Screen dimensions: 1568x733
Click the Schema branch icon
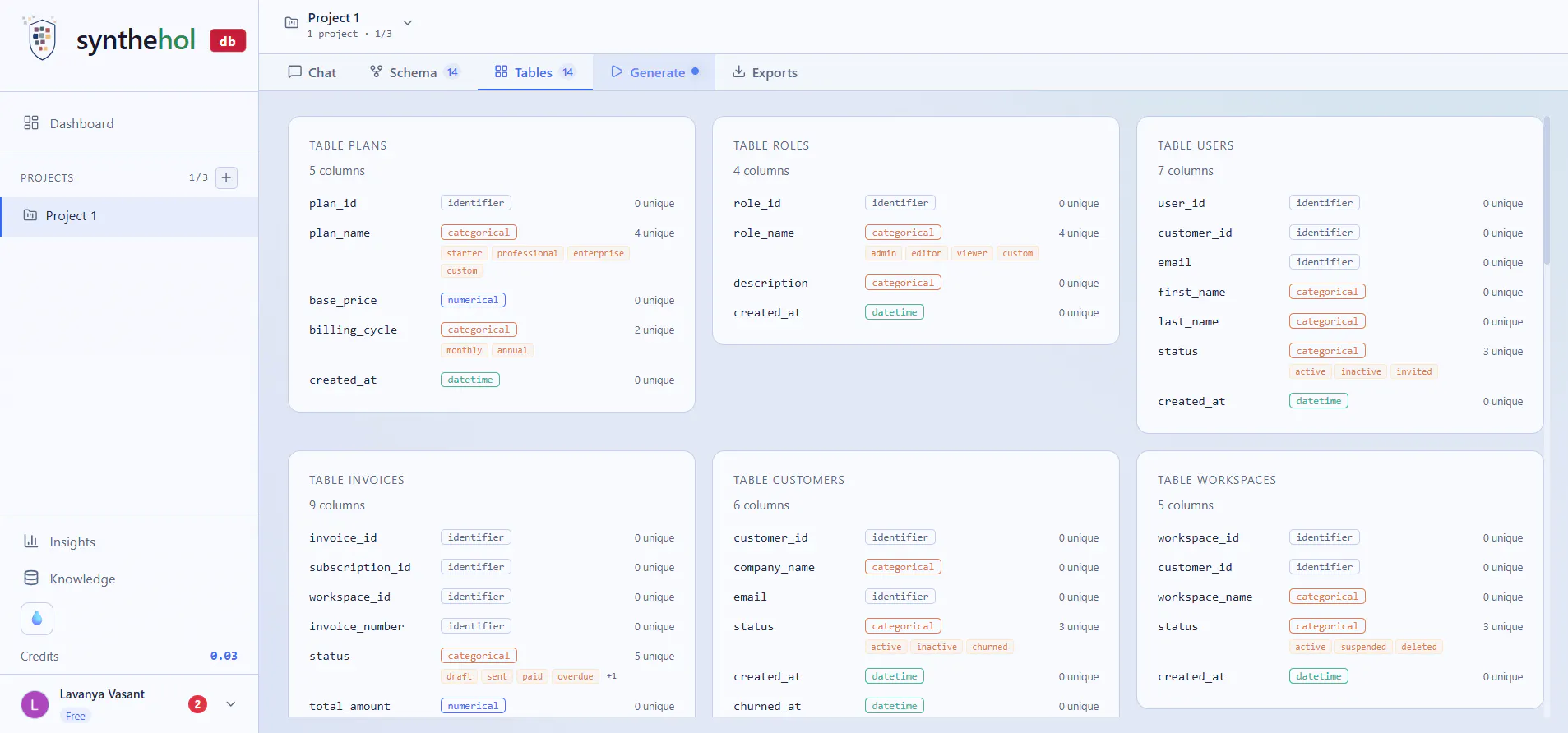pos(376,71)
